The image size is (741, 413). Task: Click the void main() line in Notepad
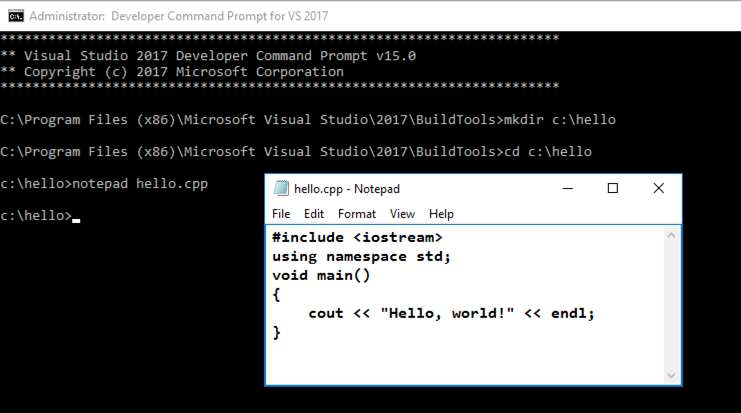(x=314, y=275)
